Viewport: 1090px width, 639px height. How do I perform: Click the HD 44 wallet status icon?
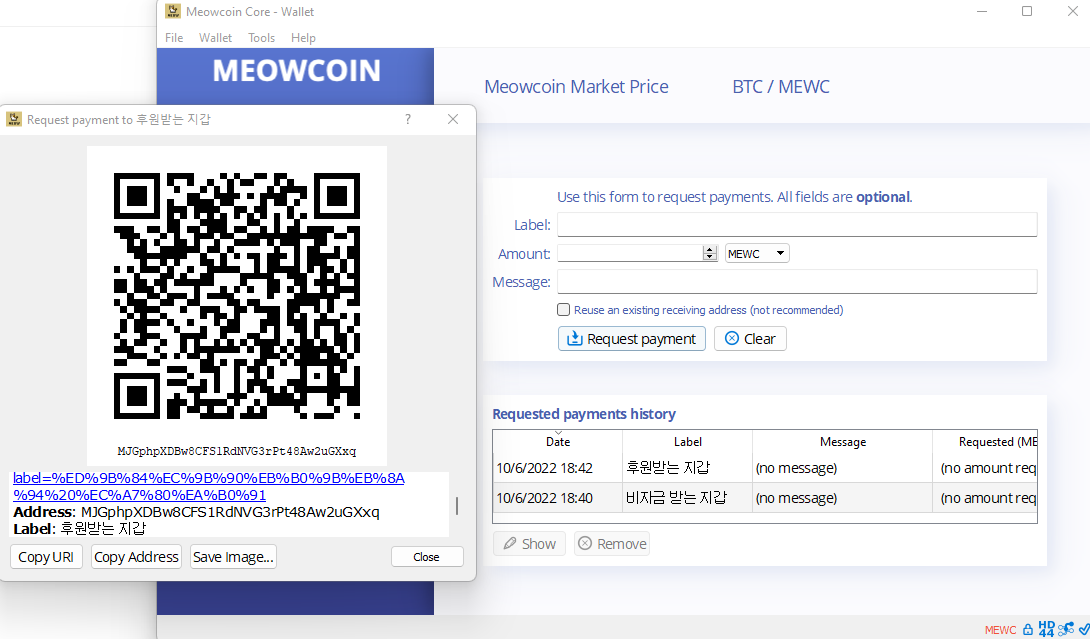tap(1046, 629)
